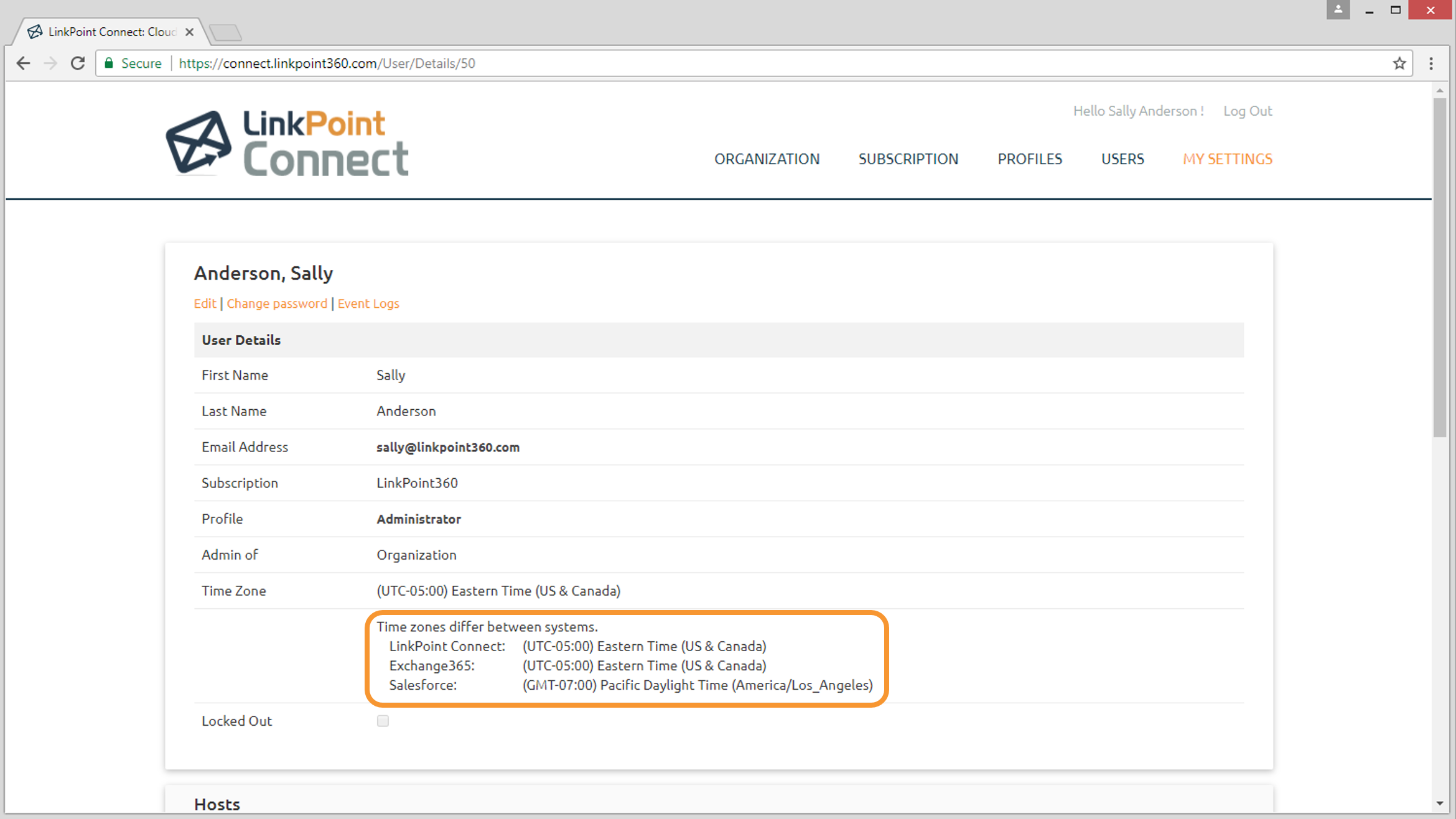The height and width of the screenshot is (819, 1456).
Task: Click the Edit link
Action: (x=205, y=303)
